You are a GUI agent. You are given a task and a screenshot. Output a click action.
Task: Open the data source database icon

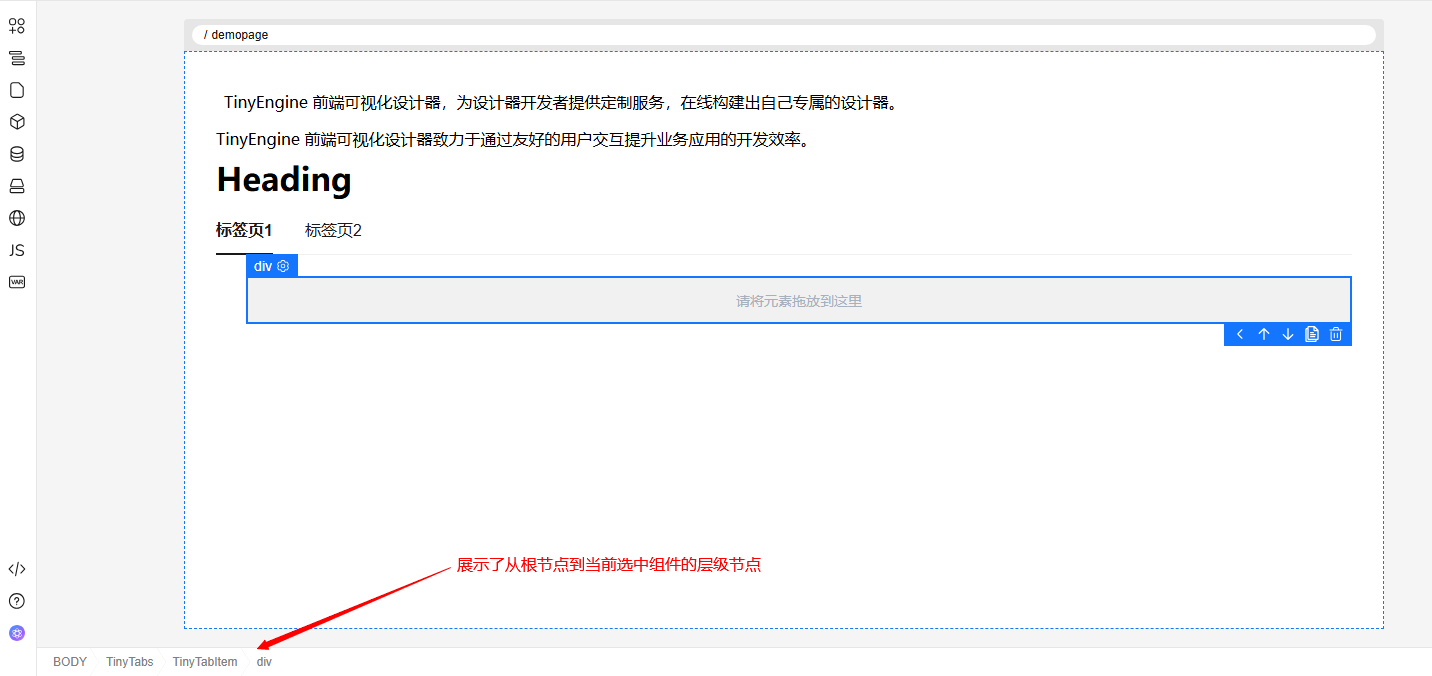point(17,154)
